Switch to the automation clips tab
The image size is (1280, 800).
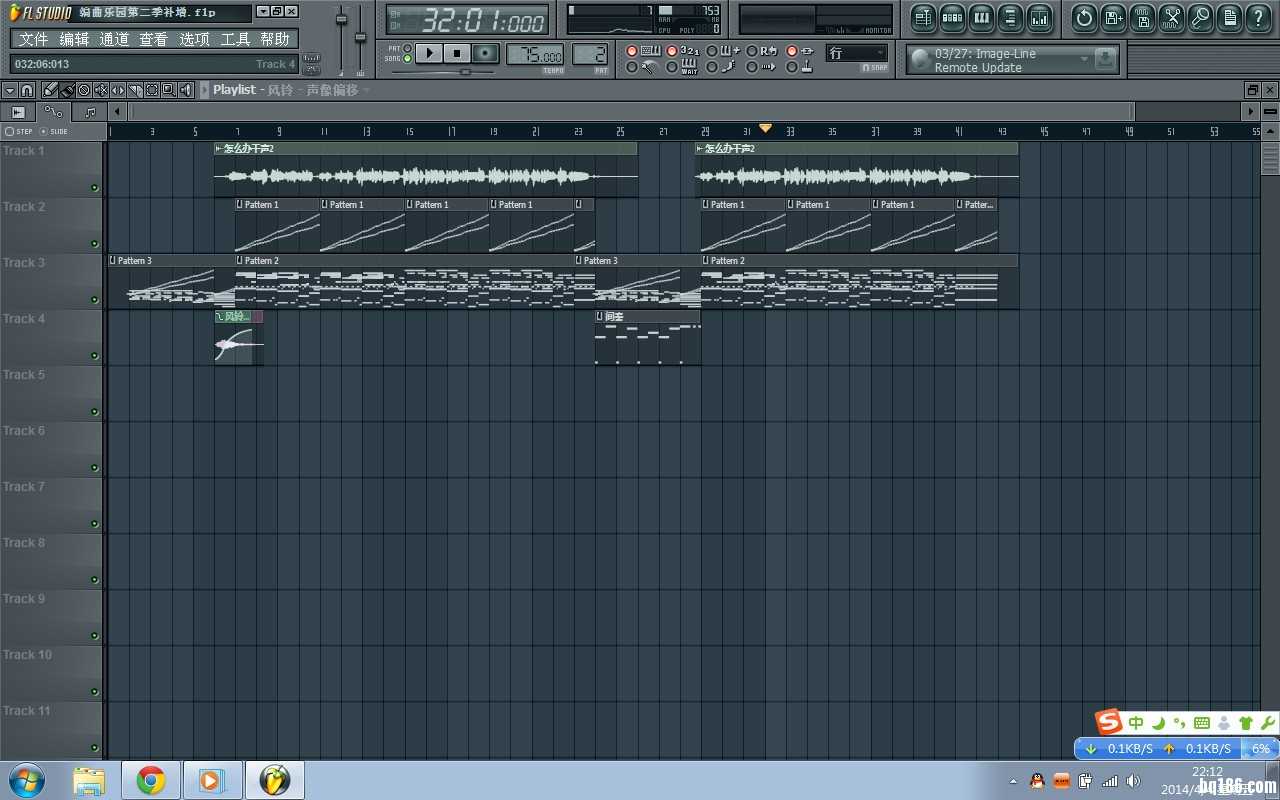[x=54, y=112]
